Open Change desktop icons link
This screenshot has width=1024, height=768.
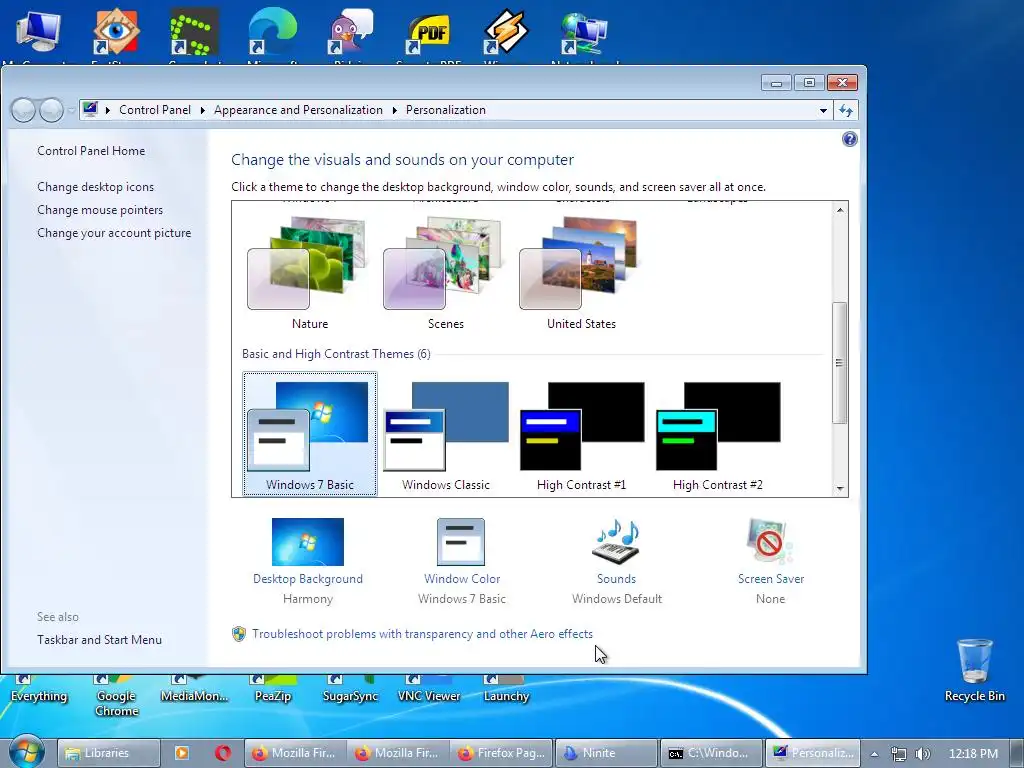coord(95,187)
